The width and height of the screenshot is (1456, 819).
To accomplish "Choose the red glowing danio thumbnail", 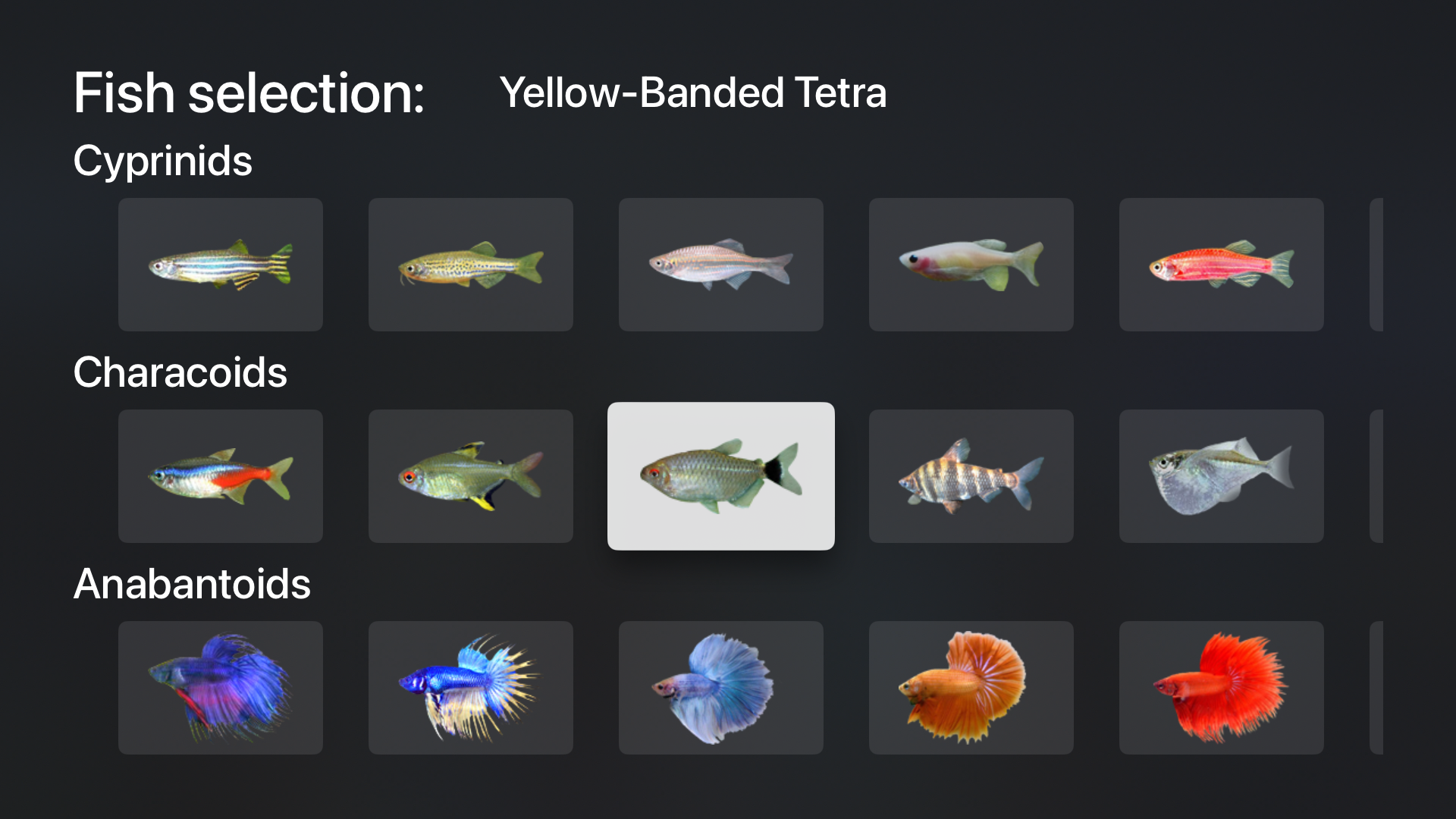I will pyautogui.click(x=1222, y=265).
